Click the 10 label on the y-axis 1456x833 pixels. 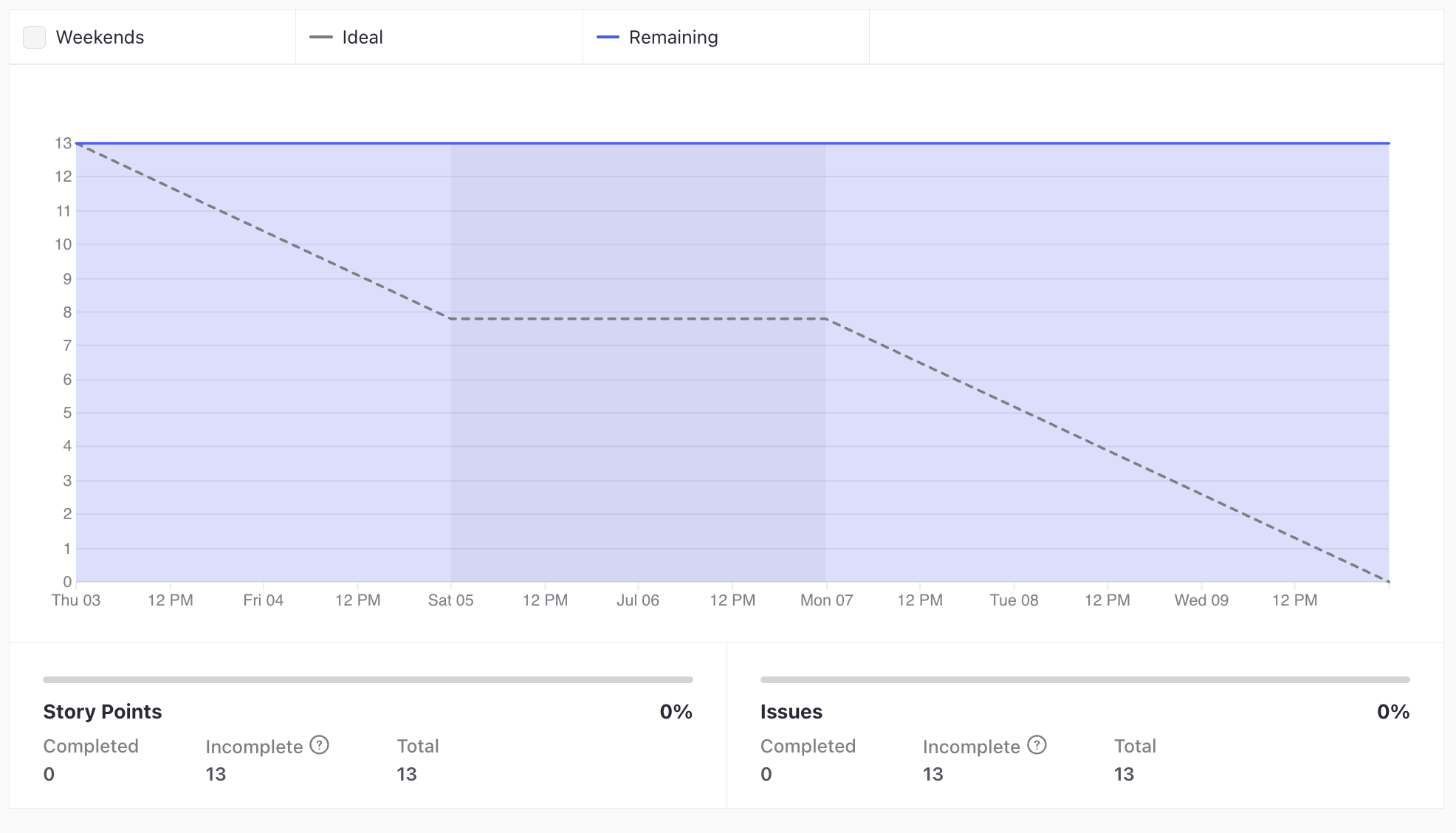(63, 244)
